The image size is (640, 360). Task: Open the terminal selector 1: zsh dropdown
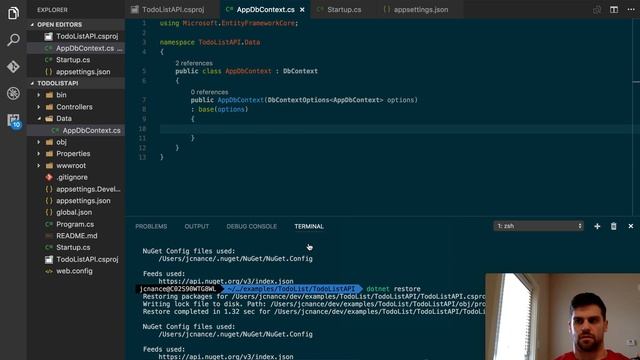pyautogui.click(x=538, y=226)
